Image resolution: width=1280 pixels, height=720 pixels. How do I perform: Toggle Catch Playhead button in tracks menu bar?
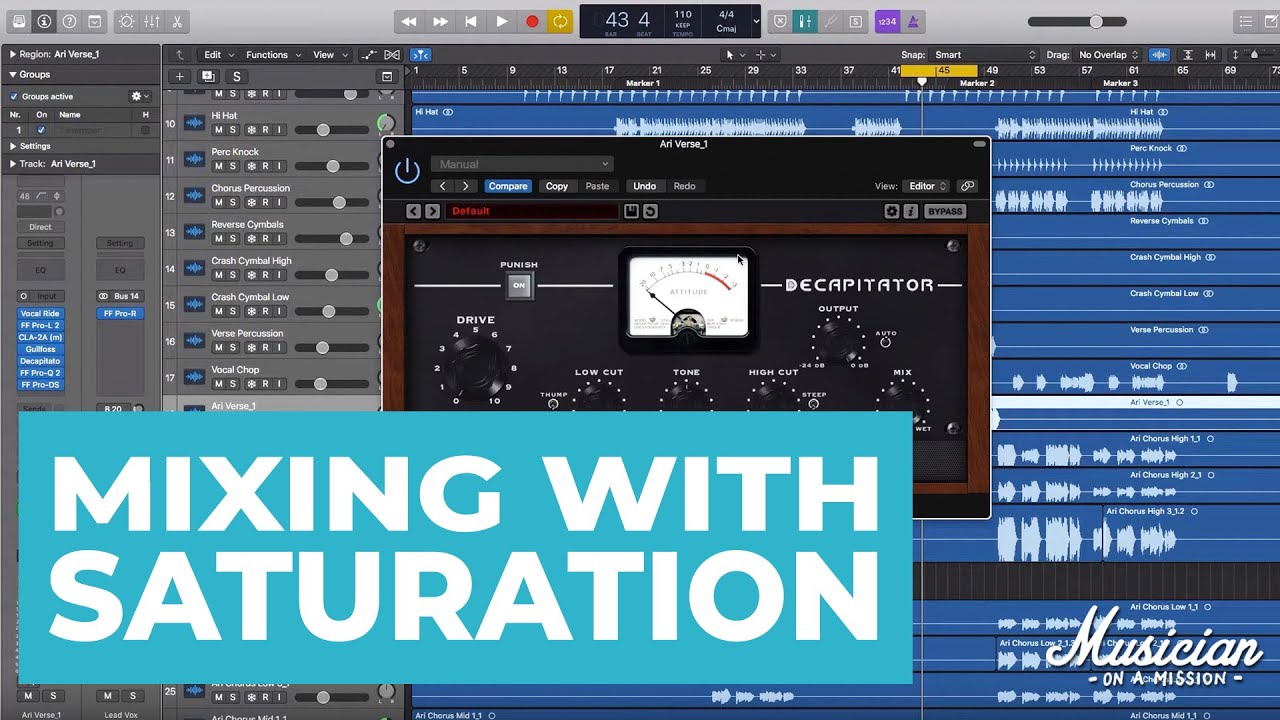(x=422, y=55)
